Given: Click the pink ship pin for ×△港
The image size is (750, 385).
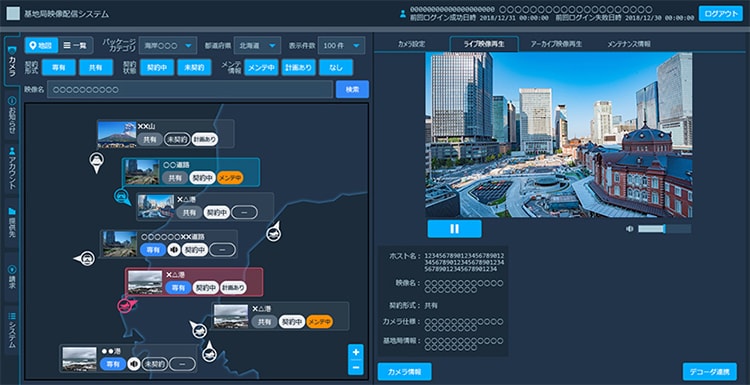Looking at the screenshot, I should click(126, 306).
